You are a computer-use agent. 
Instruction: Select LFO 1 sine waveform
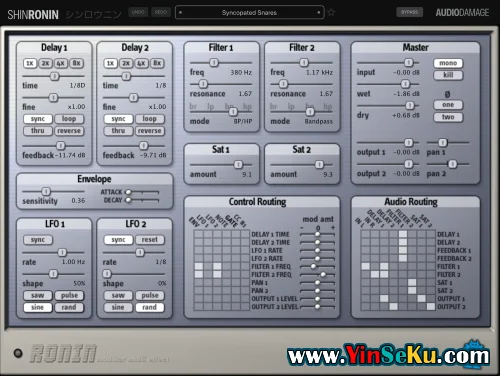pyautogui.click(x=38, y=307)
